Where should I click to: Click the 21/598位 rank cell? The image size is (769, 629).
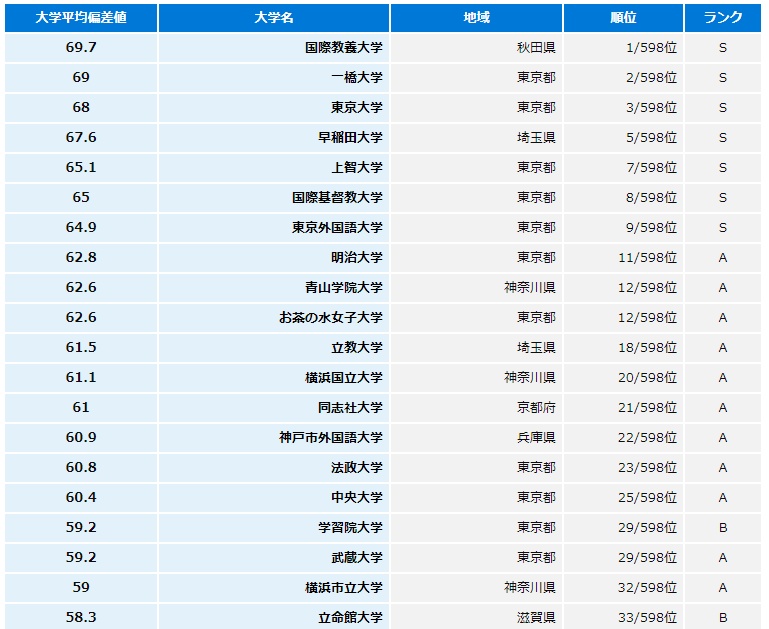pos(623,407)
